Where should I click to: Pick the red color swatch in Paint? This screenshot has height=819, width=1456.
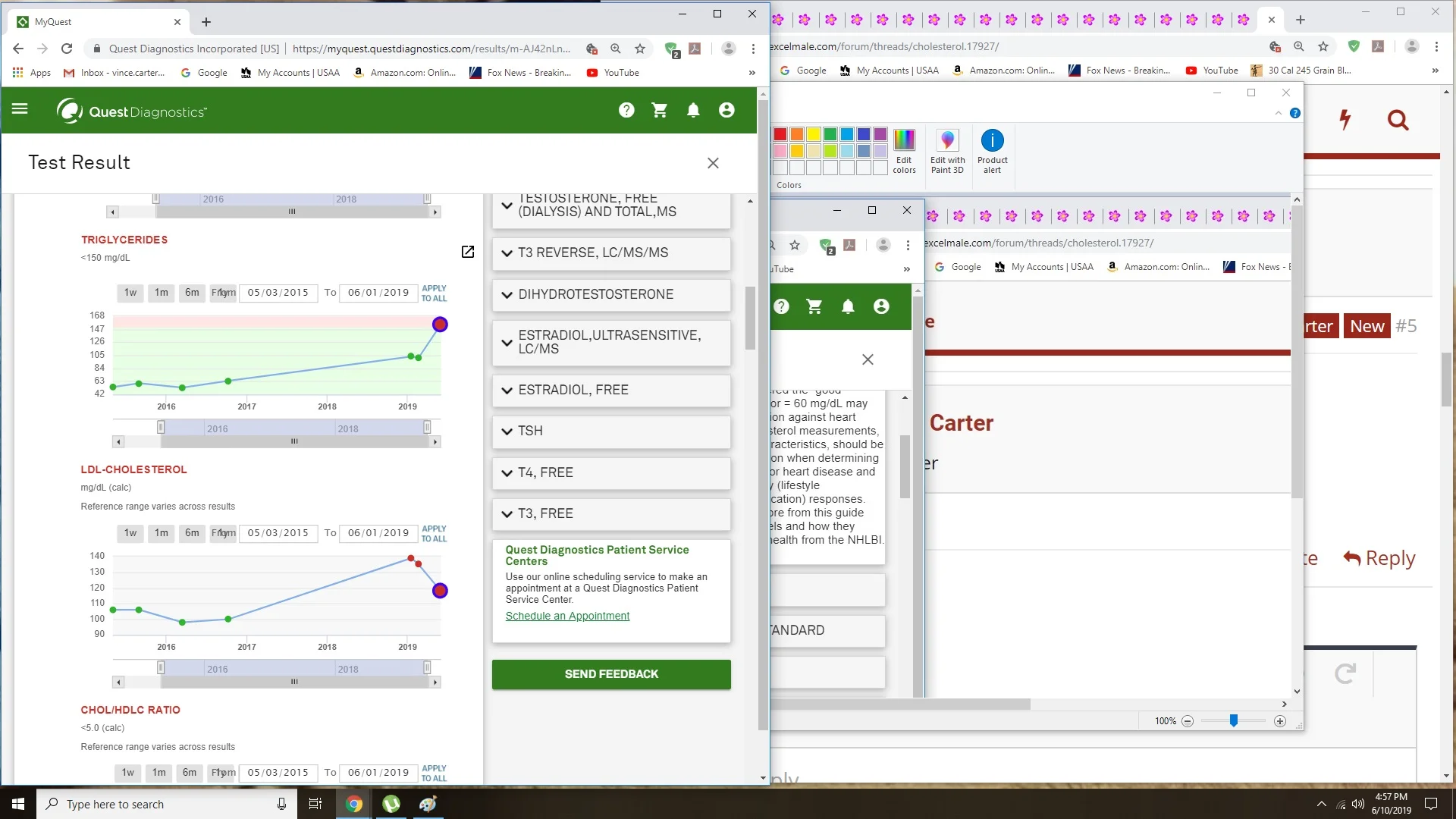pyautogui.click(x=780, y=134)
